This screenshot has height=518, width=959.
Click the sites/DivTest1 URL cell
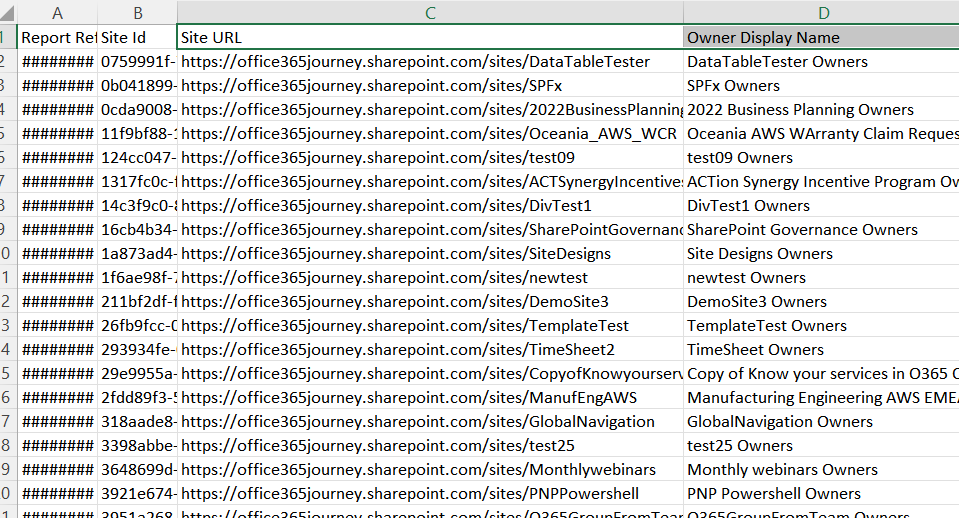[430, 205]
